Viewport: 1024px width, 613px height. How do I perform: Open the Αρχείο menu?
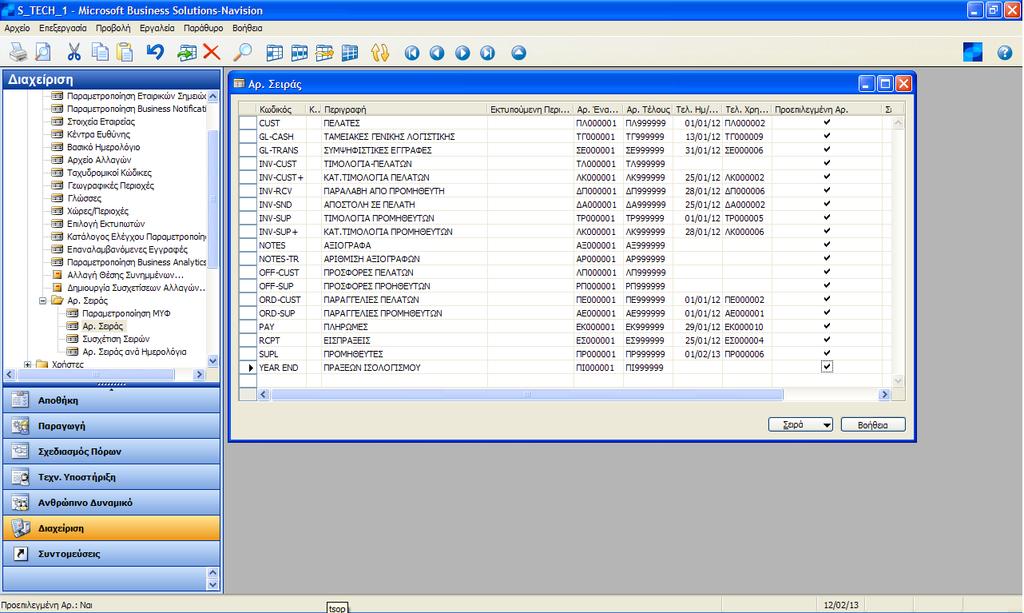point(17,28)
